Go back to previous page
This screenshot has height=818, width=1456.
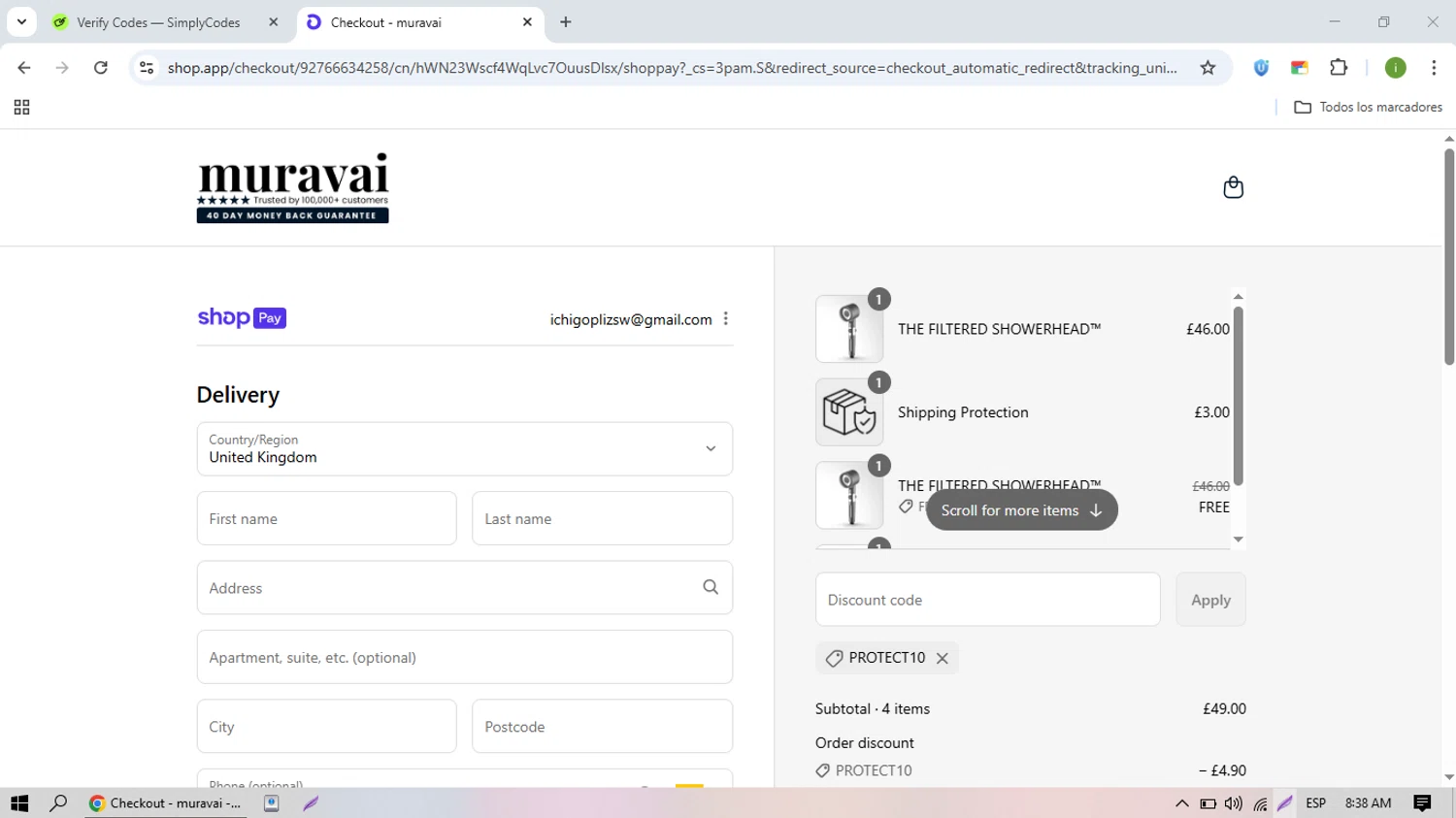click(24, 68)
